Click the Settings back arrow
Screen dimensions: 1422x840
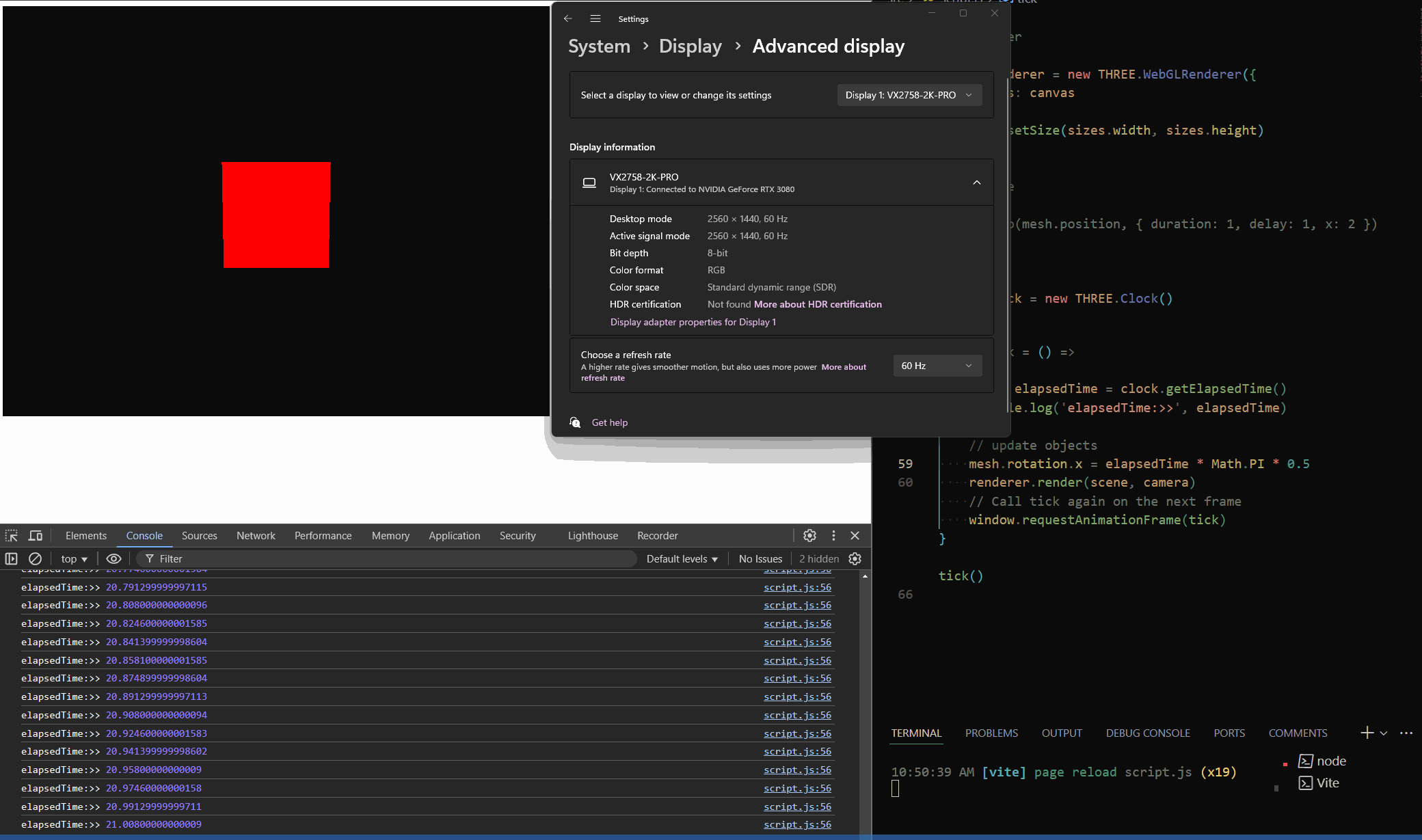click(568, 19)
